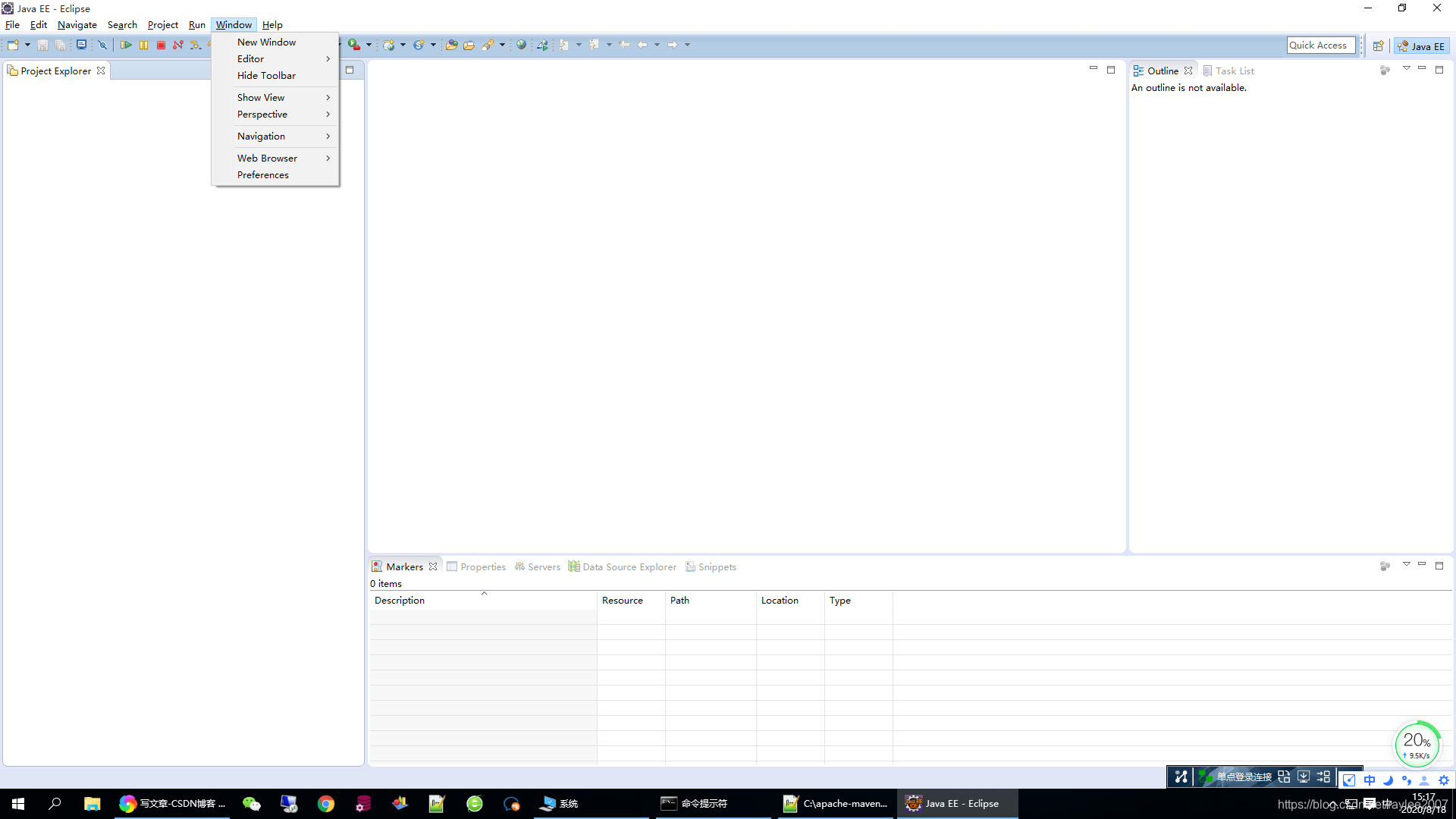Expand the Web Browser submenu
The height and width of the screenshot is (819, 1456).
(x=275, y=158)
